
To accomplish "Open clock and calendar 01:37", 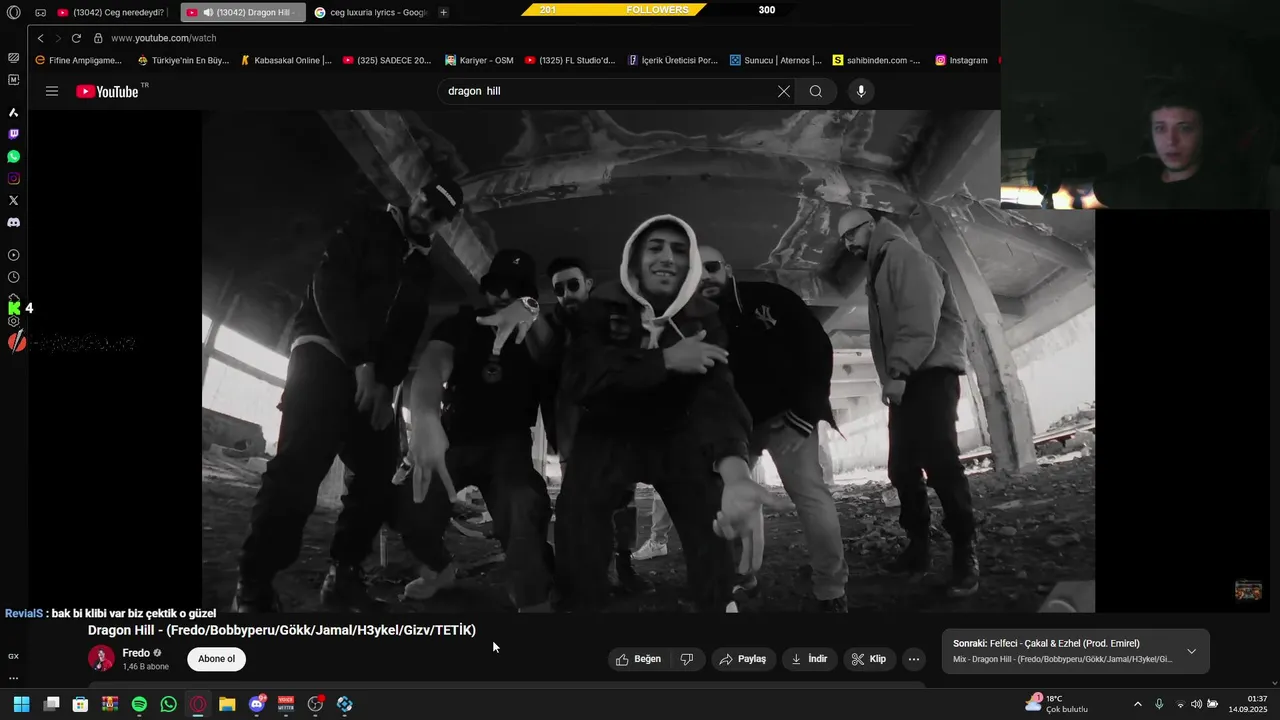I will coord(1248,704).
